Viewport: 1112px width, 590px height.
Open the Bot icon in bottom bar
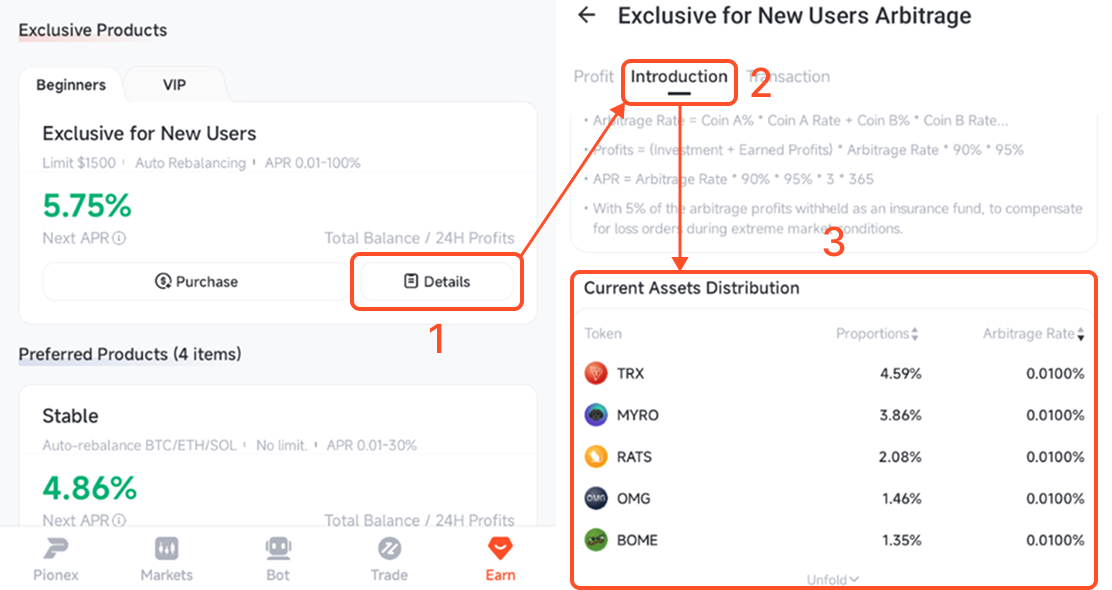(278, 548)
